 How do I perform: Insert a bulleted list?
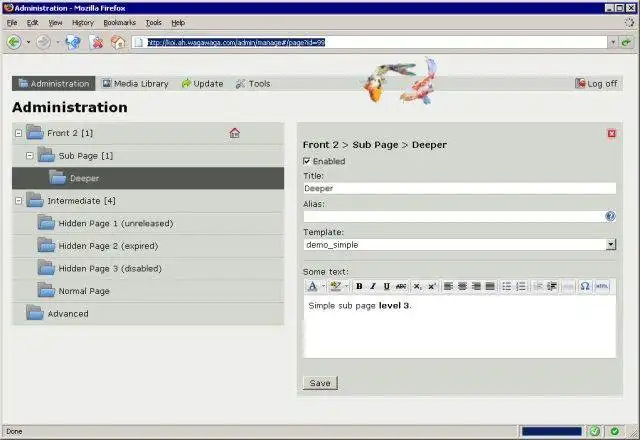click(507, 286)
